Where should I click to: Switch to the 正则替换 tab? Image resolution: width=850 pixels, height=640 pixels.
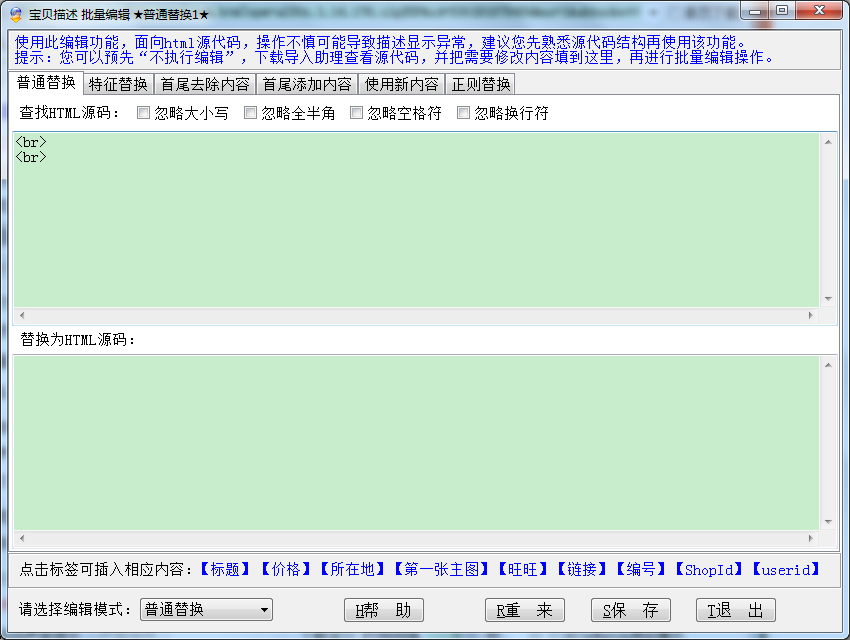480,84
